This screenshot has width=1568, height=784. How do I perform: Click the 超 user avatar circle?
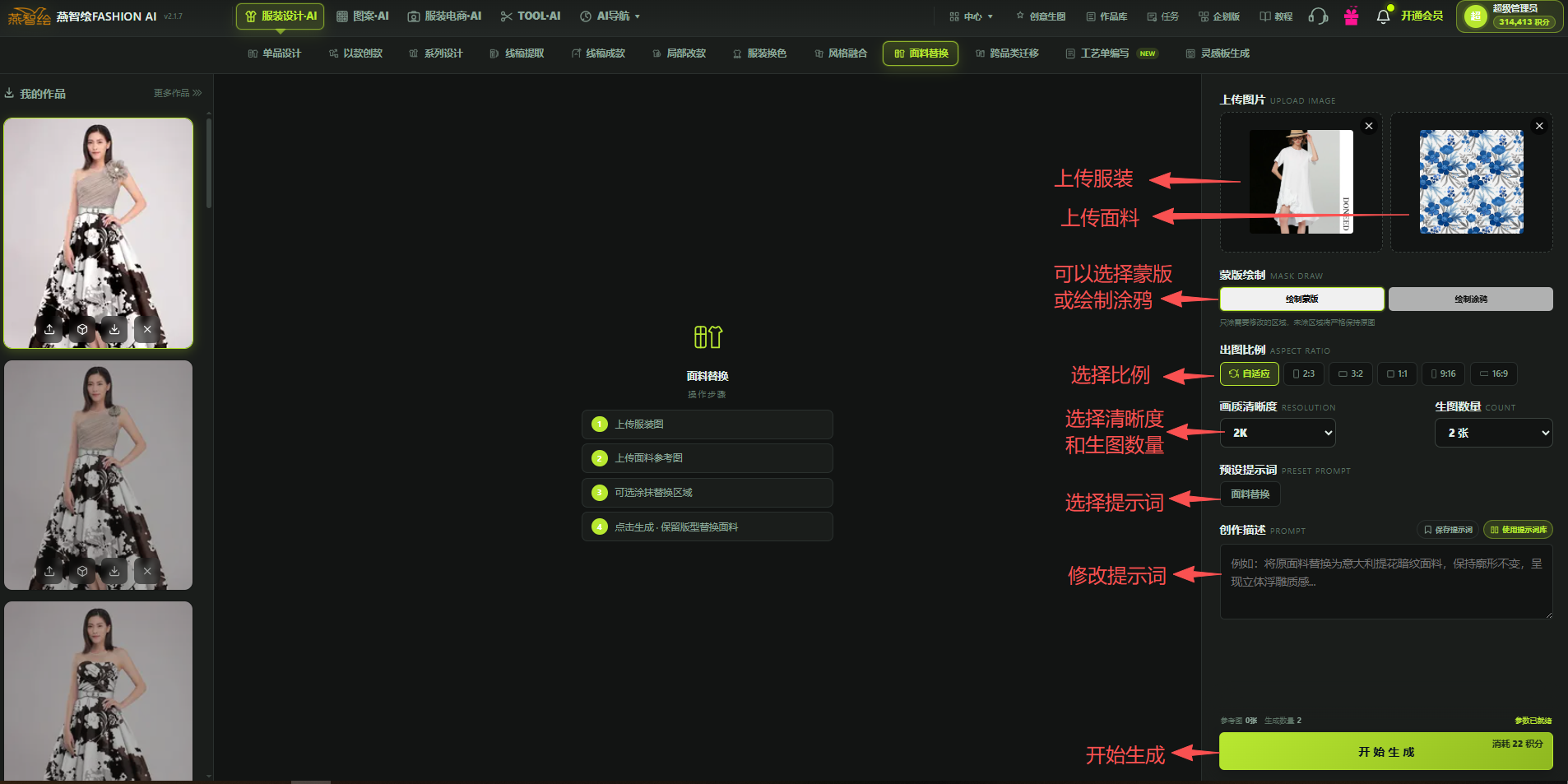pos(1476,16)
